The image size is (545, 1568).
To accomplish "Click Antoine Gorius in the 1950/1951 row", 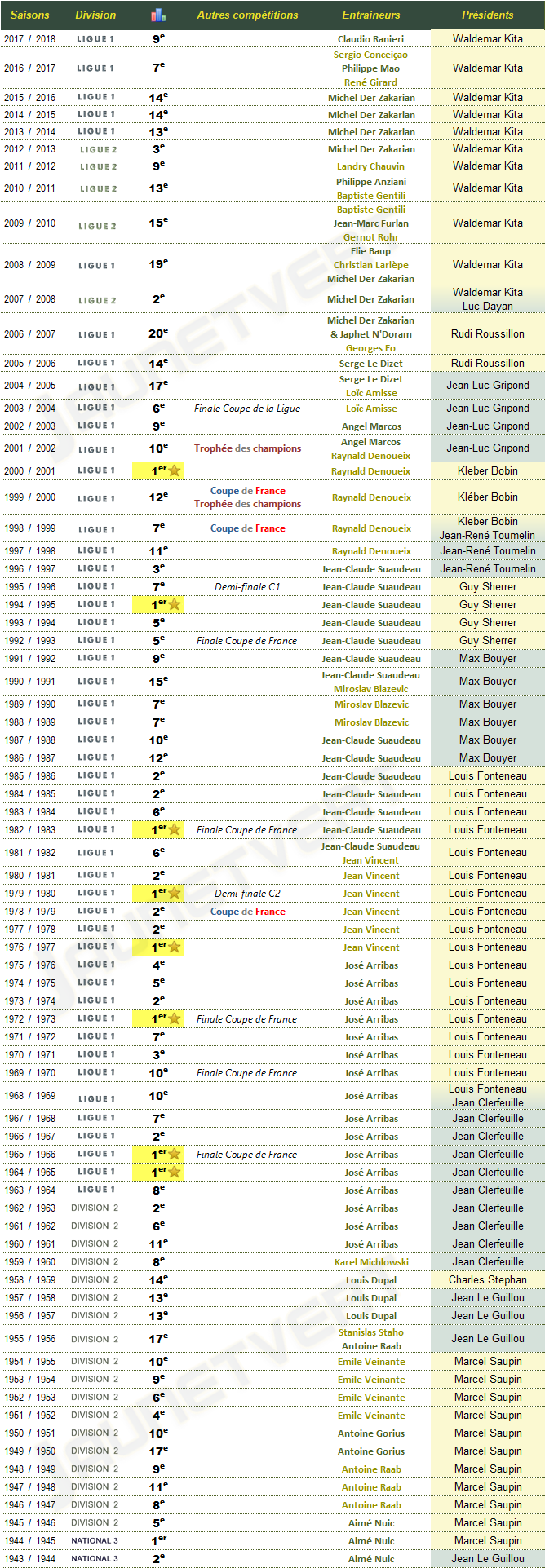I will [371, 1433].
